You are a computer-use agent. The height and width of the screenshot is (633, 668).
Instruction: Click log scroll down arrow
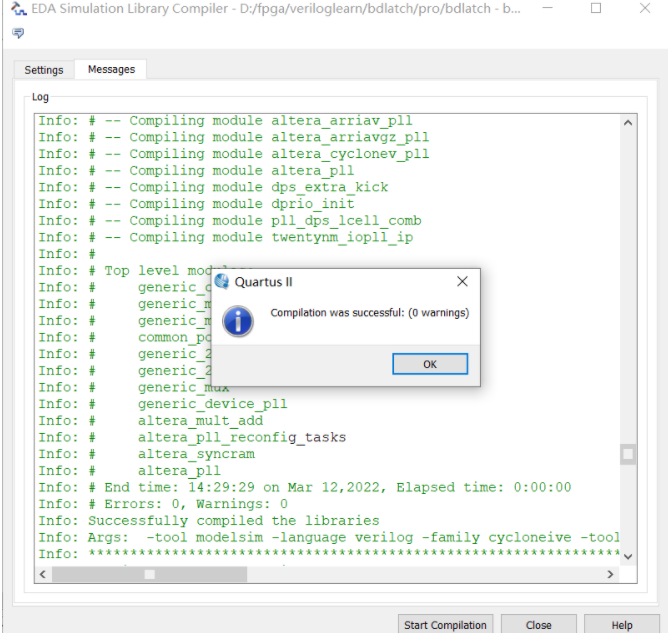[x=628, y=556]
